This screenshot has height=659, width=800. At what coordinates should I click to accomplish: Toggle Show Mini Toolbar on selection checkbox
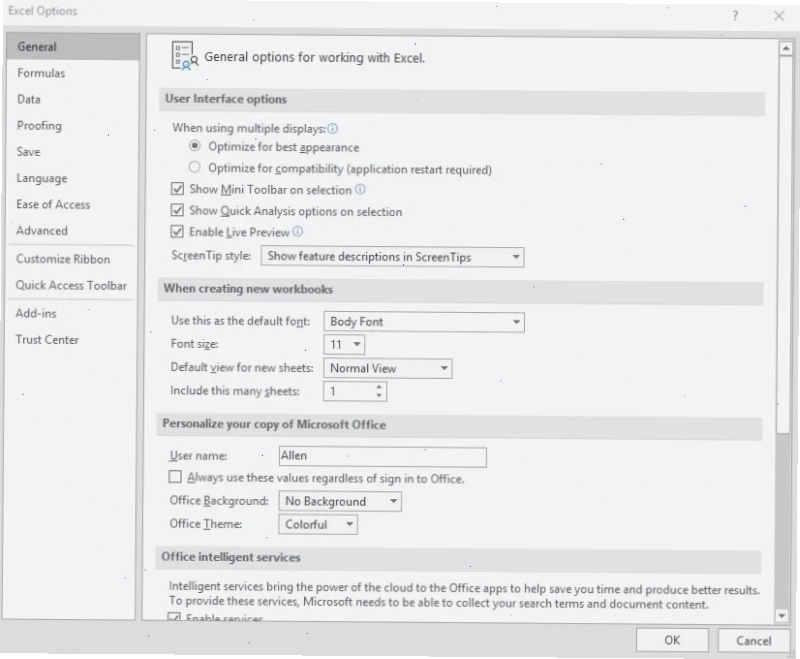point(177,189)
